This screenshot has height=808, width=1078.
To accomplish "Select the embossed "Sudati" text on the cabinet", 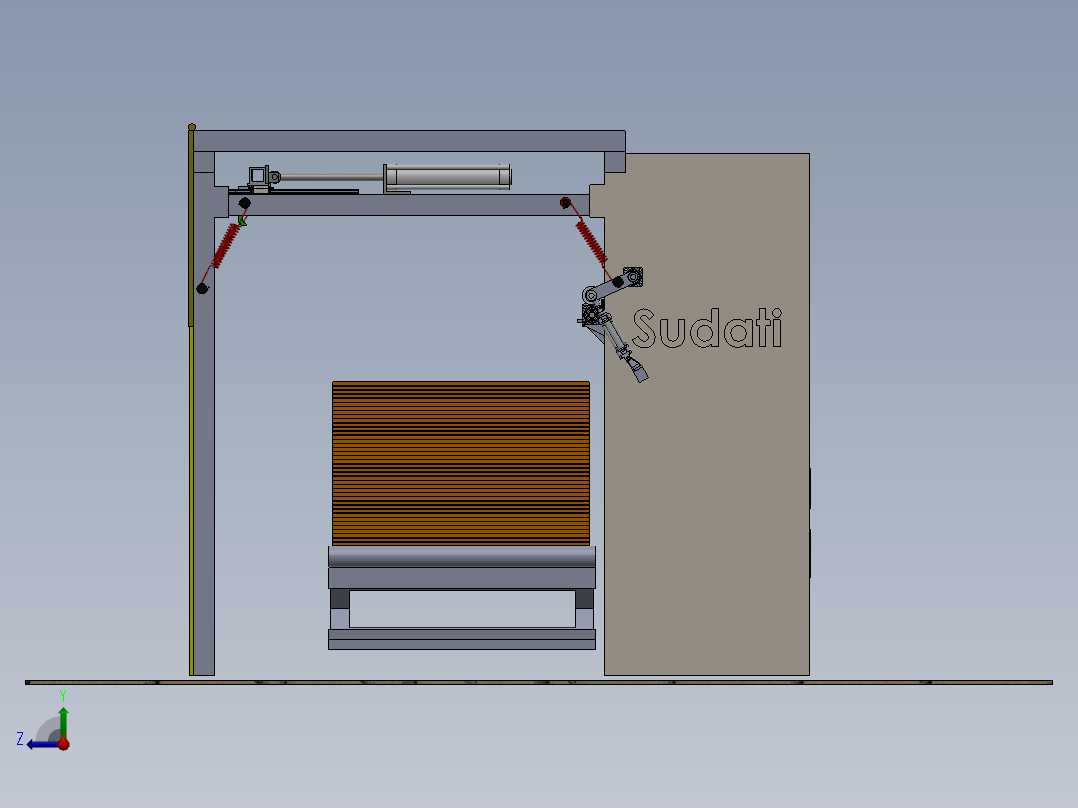I will coord(707,329).
